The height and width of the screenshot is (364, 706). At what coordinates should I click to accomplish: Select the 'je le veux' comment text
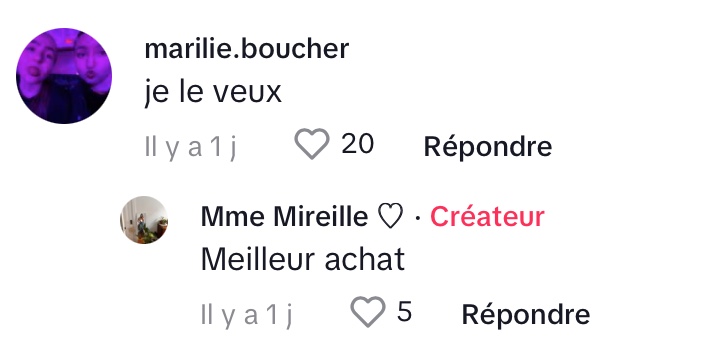point(213,92)
